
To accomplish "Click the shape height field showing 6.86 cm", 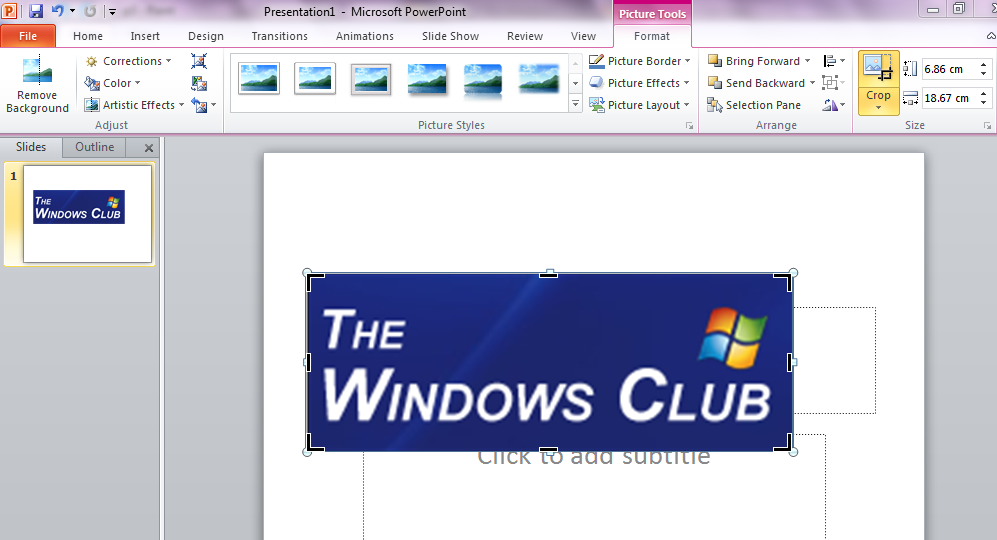I will tap(949, 69).
